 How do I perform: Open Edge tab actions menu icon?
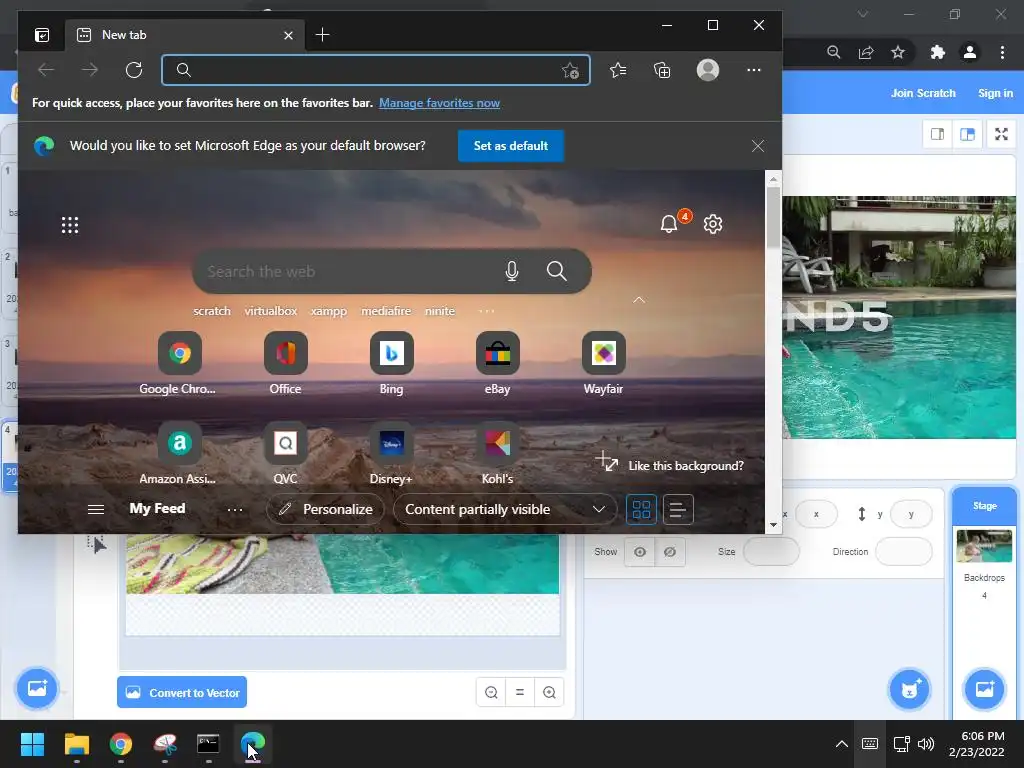pyautogui.click(x=42, y=35)
